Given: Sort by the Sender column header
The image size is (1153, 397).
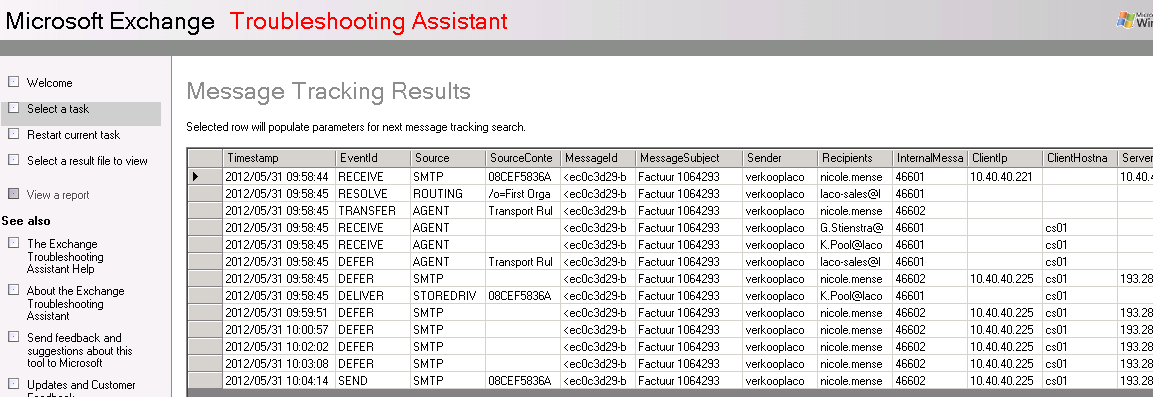Looking at the screenshot, I should [x=779, y=158].
